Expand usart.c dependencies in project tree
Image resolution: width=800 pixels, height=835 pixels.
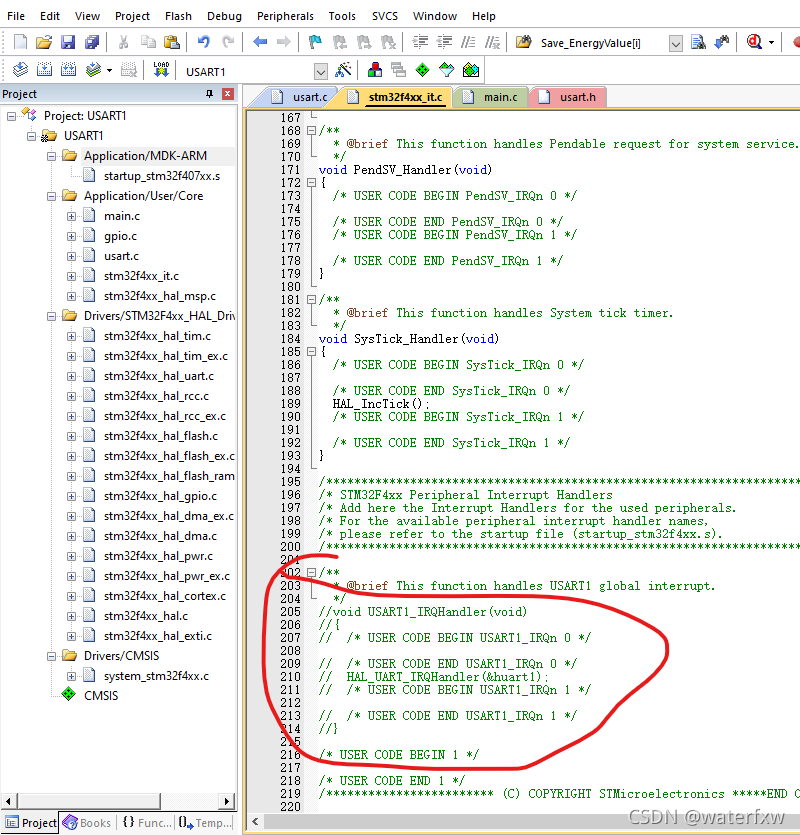click(71, 256)
